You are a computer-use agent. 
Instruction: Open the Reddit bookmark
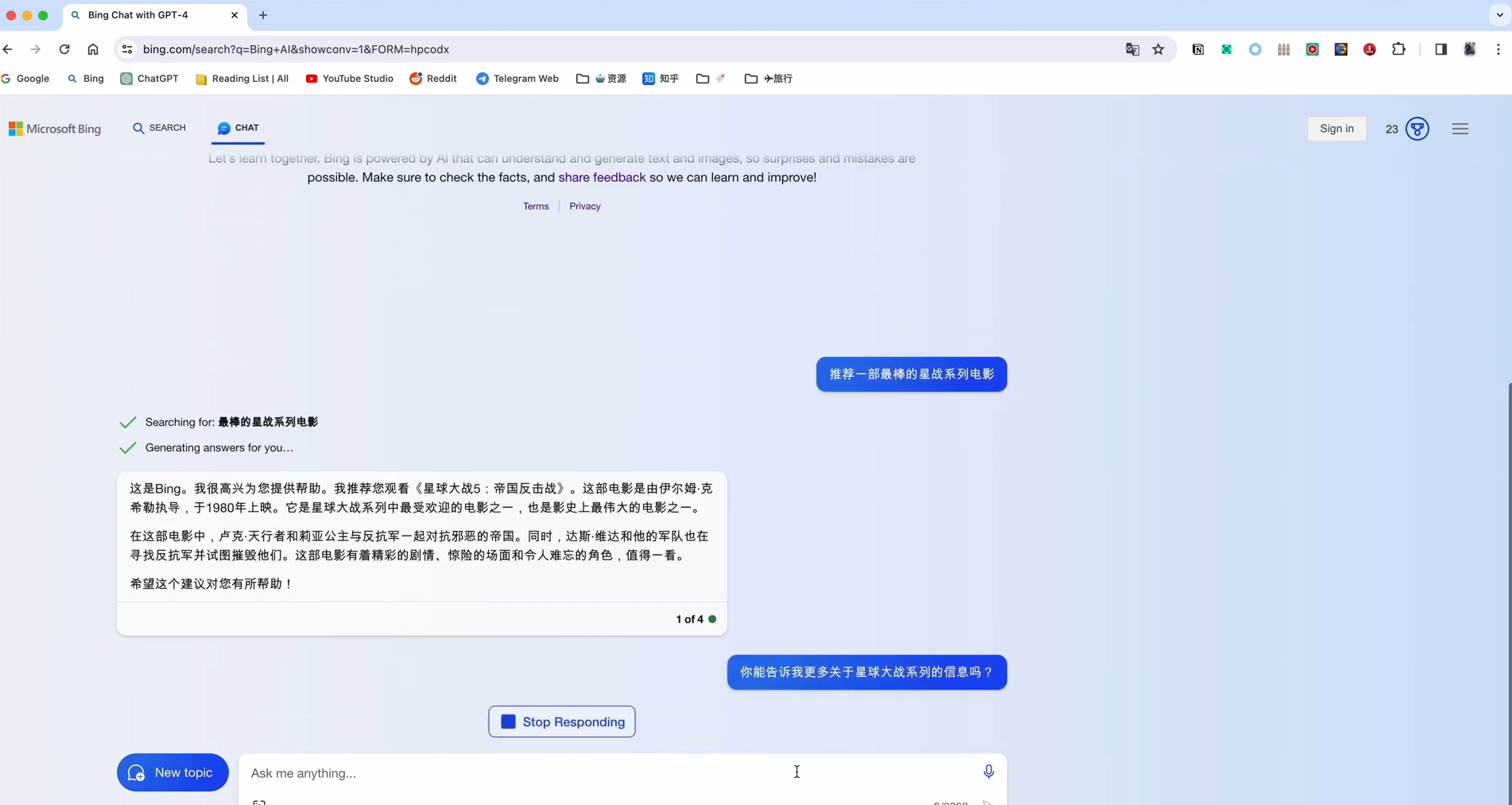click(433, 79)
